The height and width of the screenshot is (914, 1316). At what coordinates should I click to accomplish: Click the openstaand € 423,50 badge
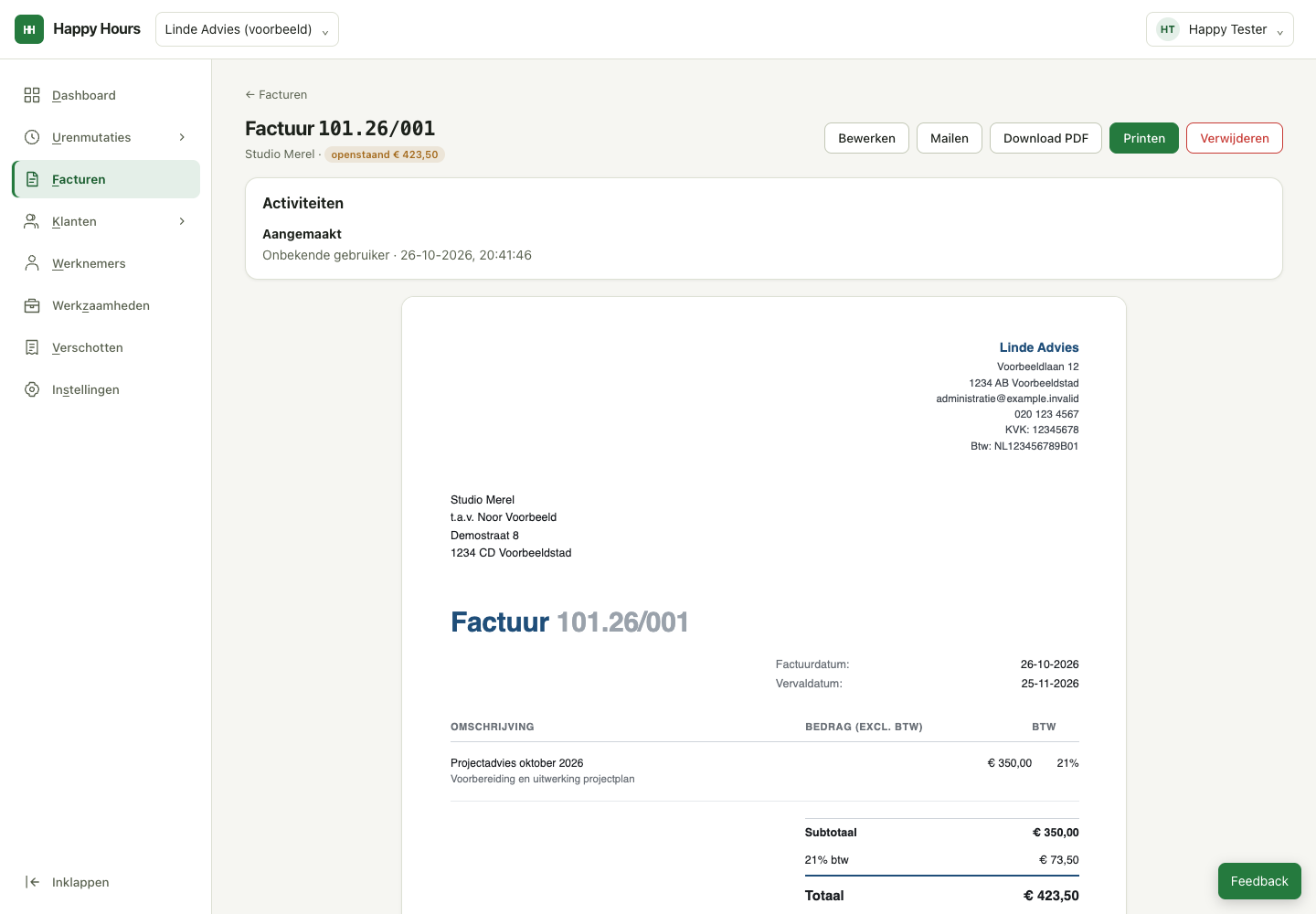(385, 154)
